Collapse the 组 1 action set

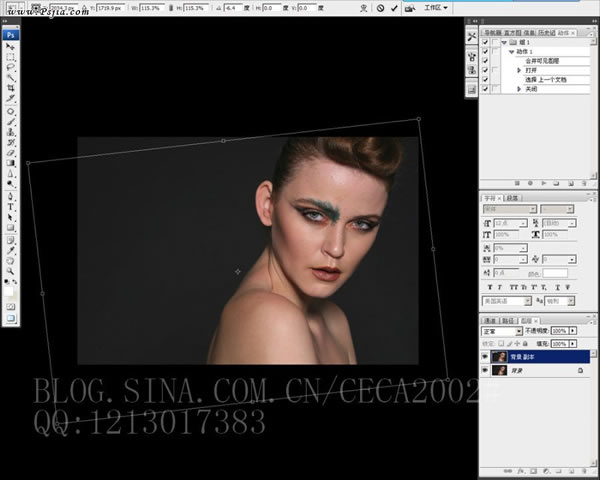(504, 42)
